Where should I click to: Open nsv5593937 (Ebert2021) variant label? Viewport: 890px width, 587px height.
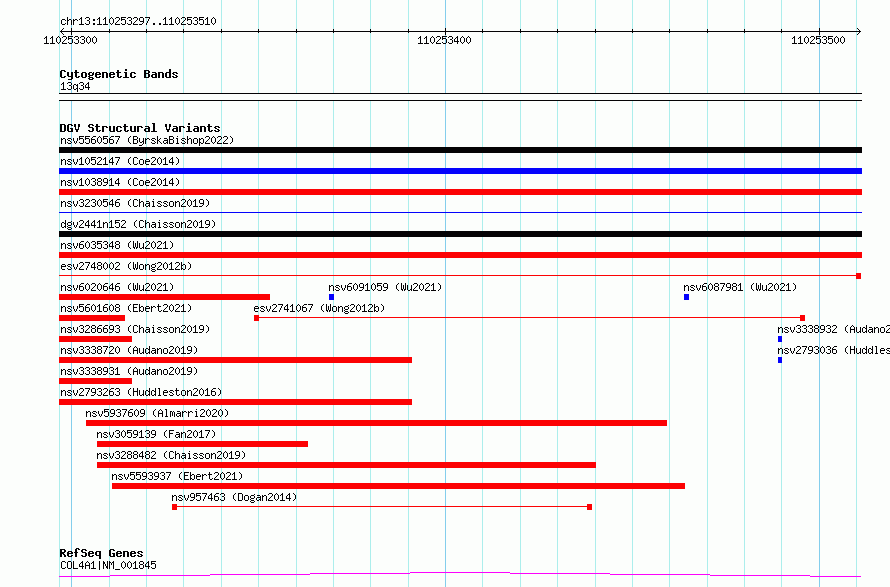click(177, 476)
